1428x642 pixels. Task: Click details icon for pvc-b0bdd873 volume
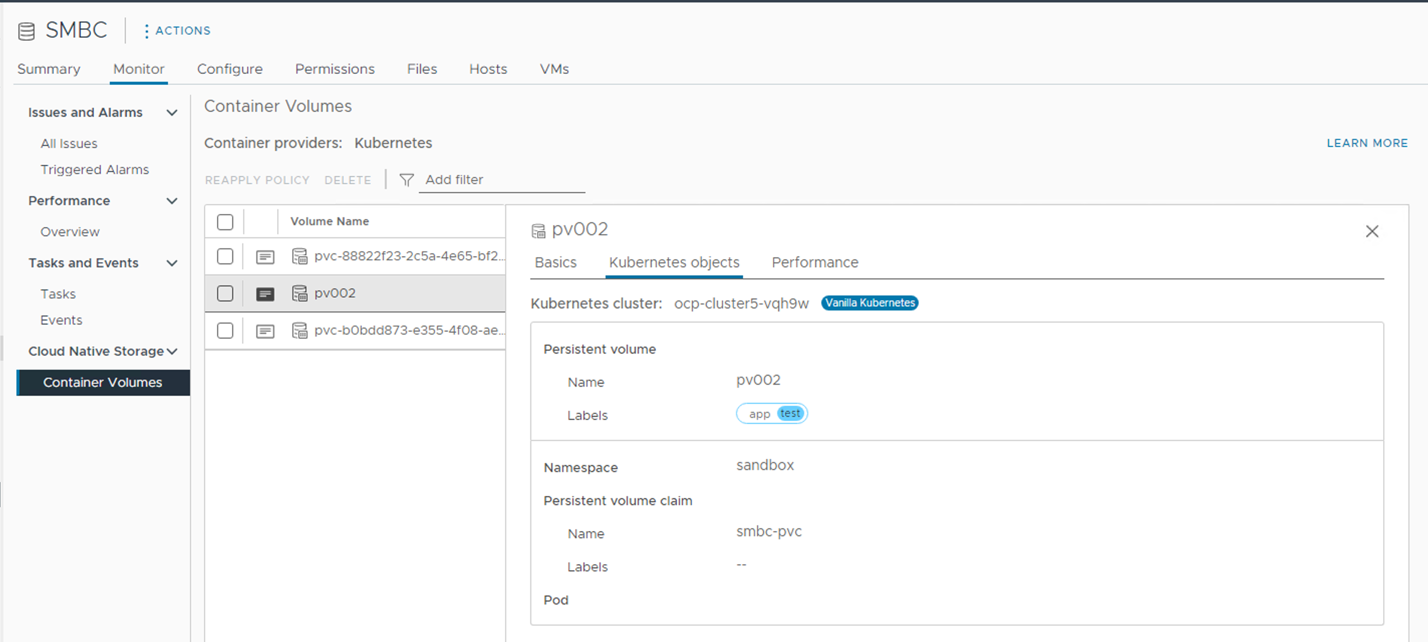coord(265,331)
